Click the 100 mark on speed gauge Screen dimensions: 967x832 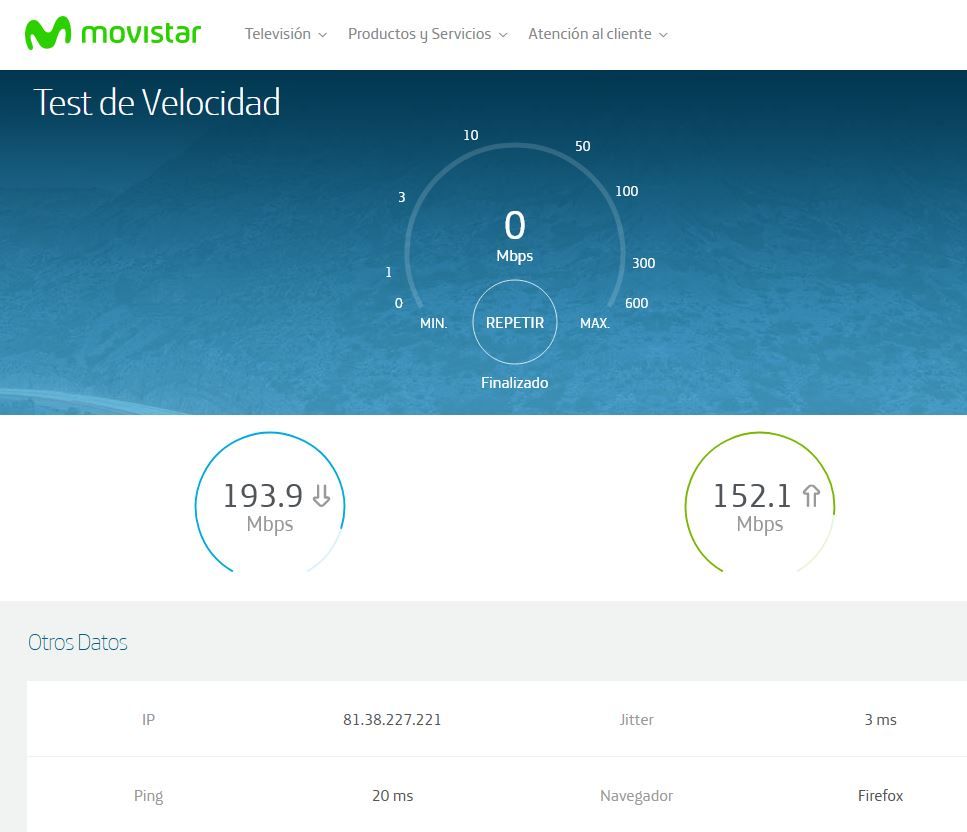[626, 191]
